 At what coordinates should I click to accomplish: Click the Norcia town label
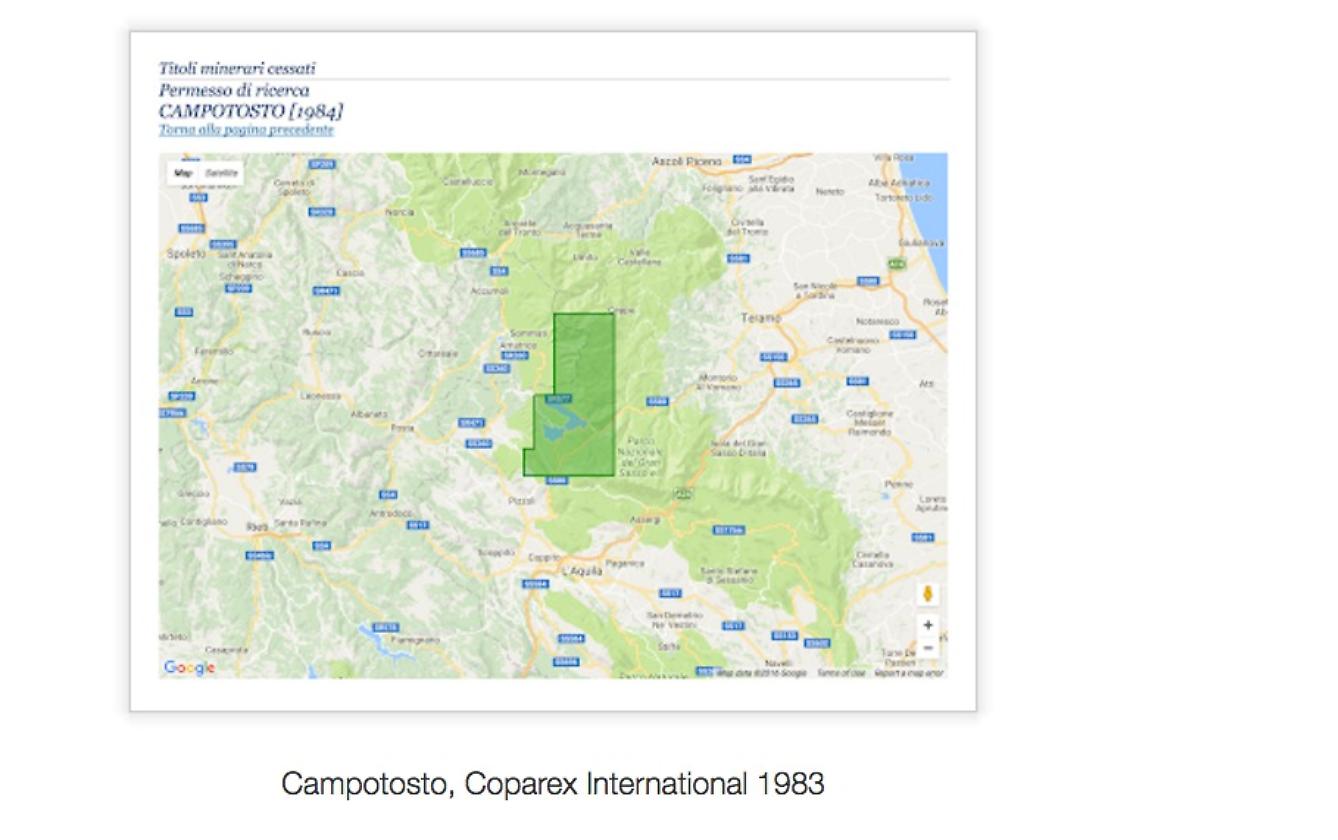(x=399, y=211)
